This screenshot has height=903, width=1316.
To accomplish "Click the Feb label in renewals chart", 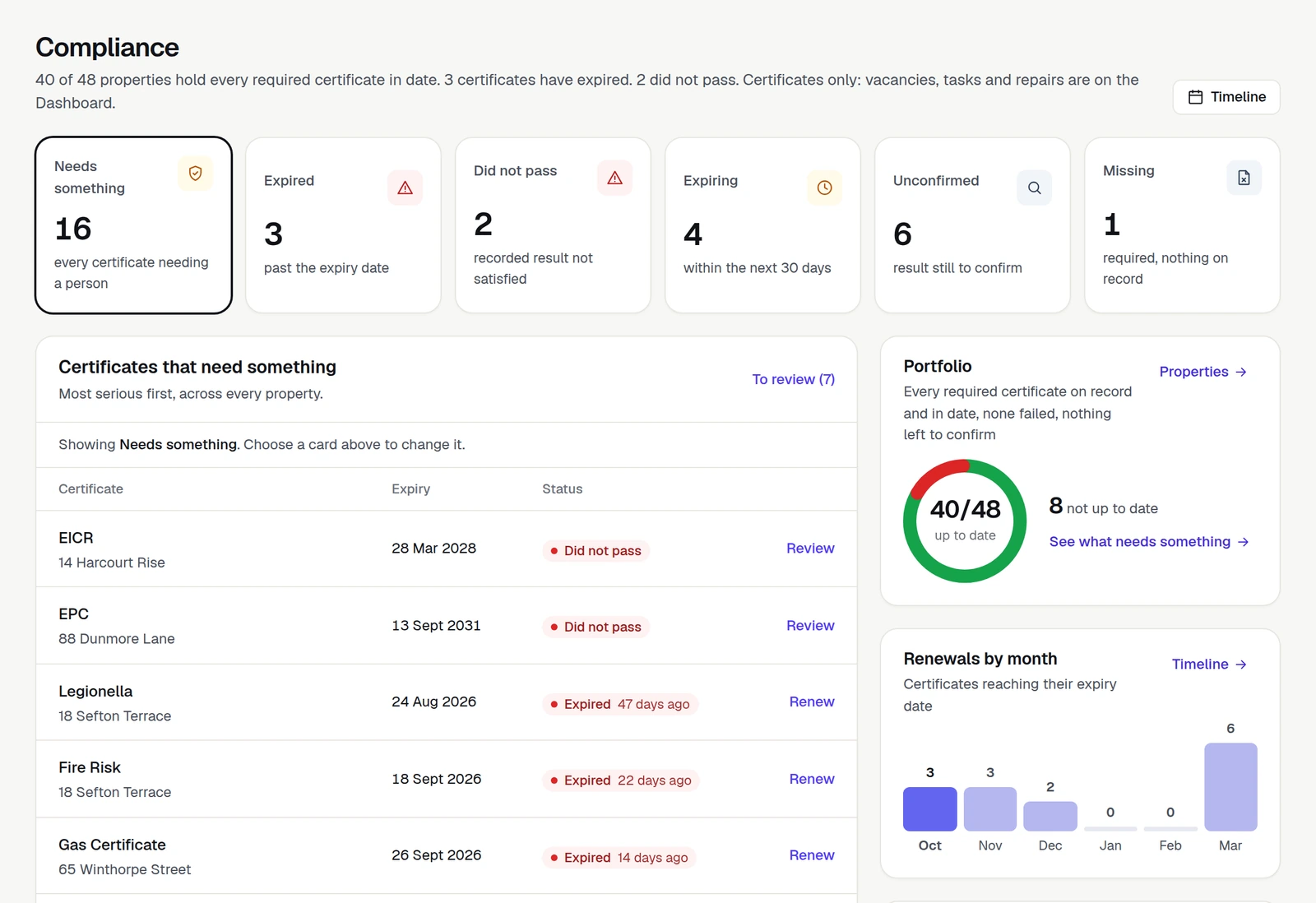I will [x=1170, y=845].
